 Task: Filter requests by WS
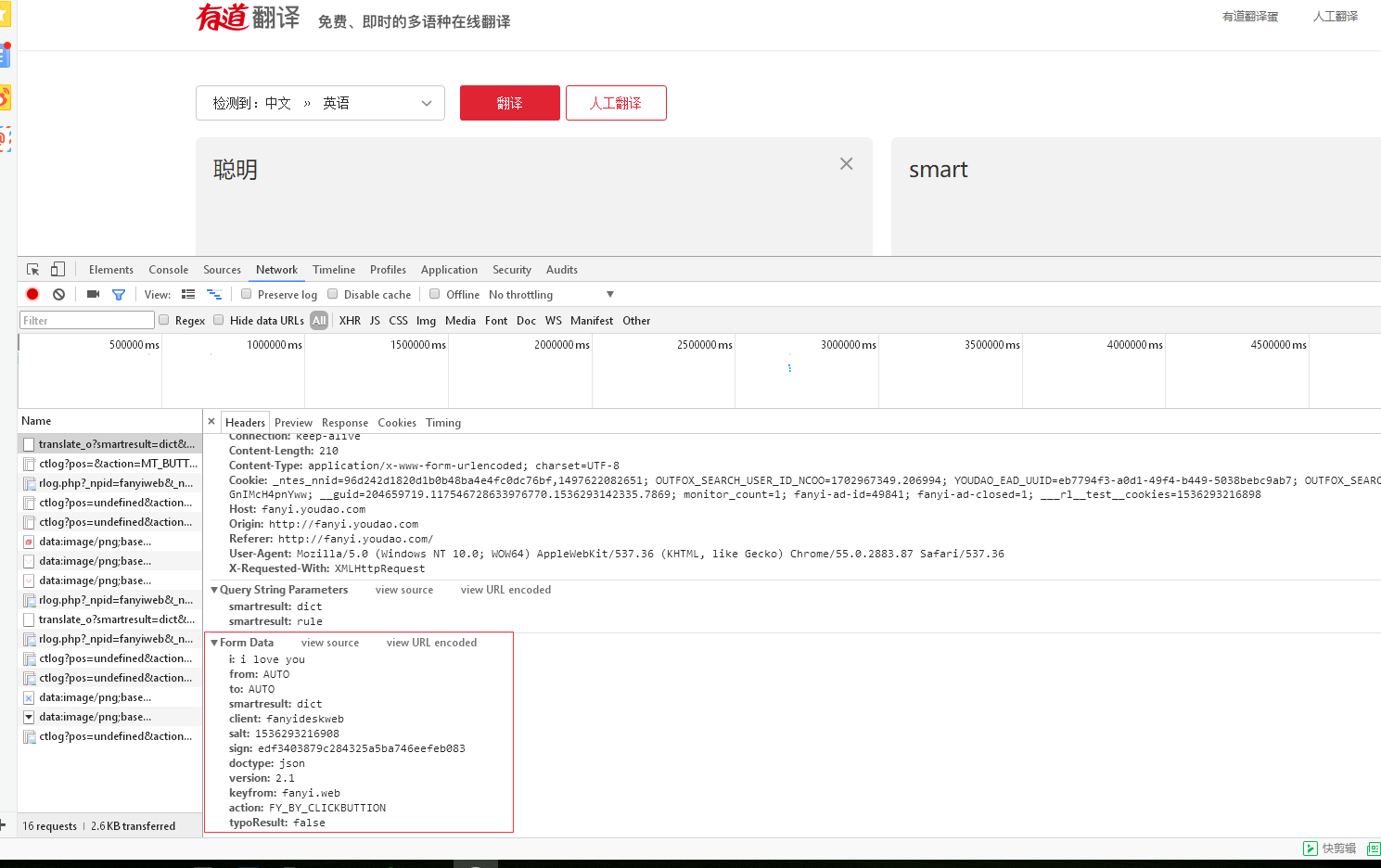(x=554, y=321)
